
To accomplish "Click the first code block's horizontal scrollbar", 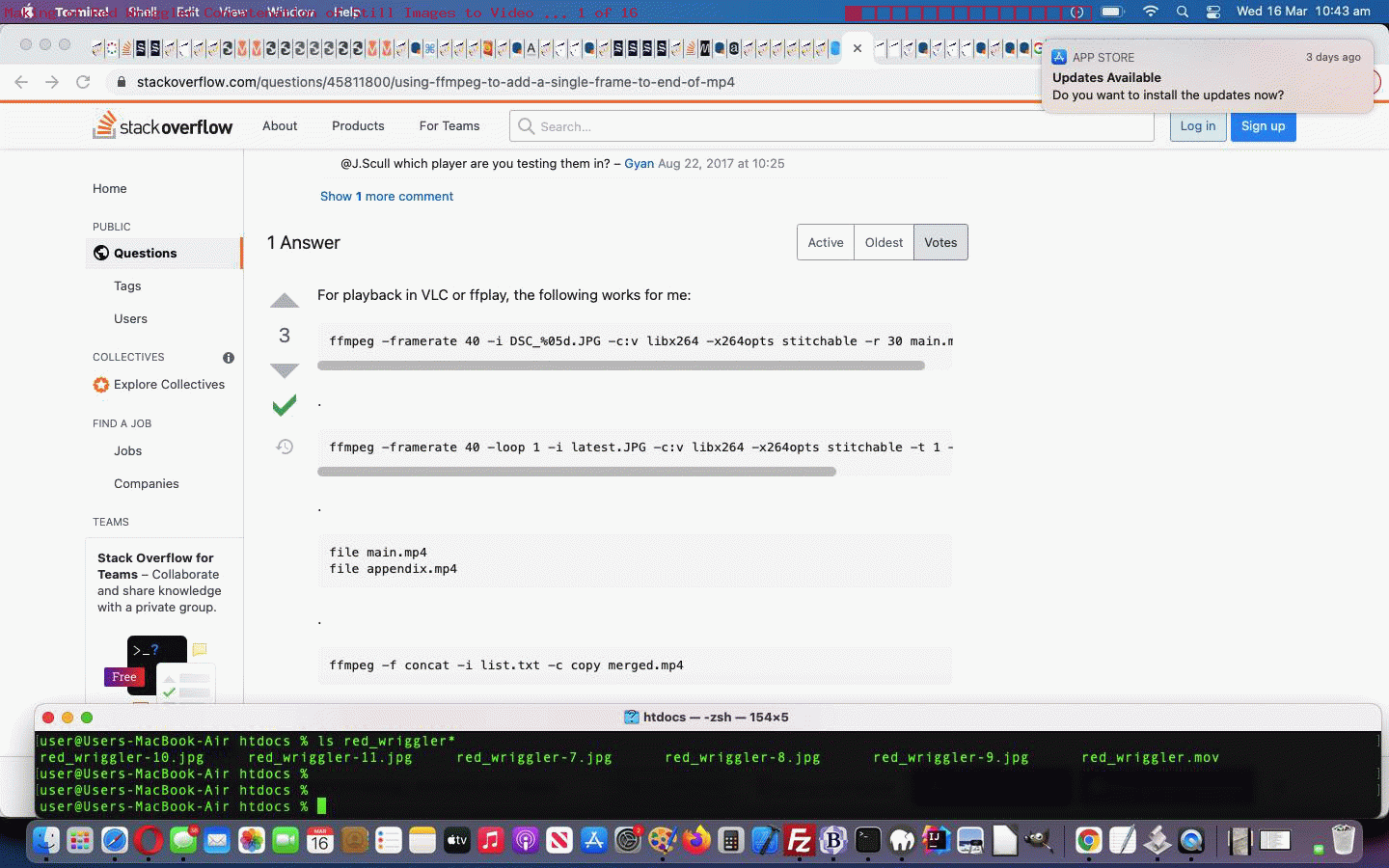I will click(x=620, y=366).
